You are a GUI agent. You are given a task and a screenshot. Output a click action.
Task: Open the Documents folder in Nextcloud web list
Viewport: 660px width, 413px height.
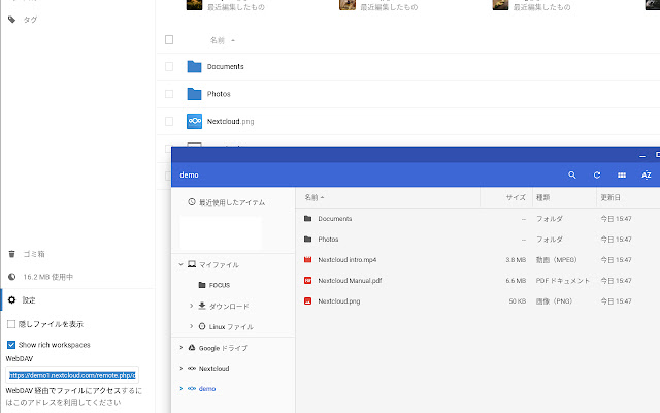[225, 67]
